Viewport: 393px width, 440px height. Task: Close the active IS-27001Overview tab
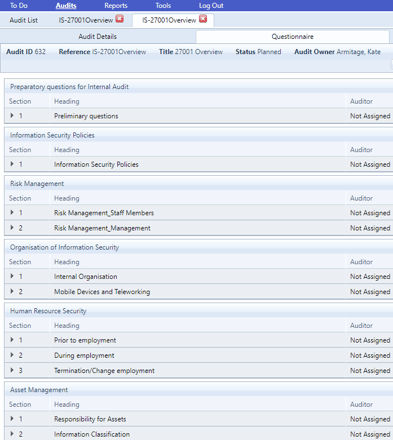pyautogui.click(x=203, y=19)
